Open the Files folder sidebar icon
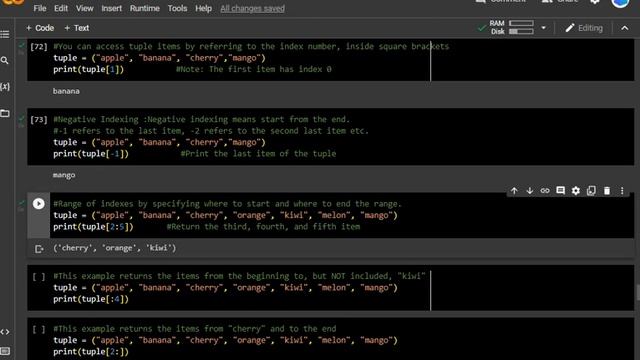Viewport: 640px width, 360px height. [x=5, y=113]
